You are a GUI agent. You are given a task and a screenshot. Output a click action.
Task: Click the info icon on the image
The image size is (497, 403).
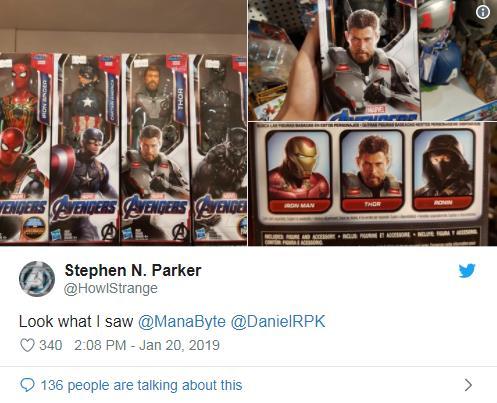point(483,12)
